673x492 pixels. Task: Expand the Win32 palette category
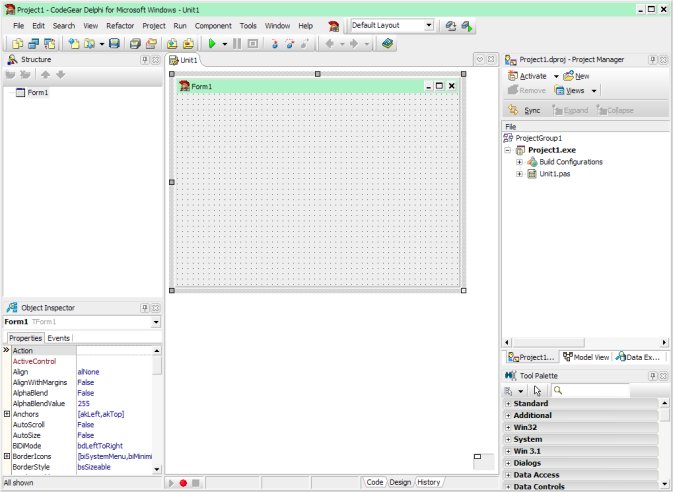click(x=508, y=428)
